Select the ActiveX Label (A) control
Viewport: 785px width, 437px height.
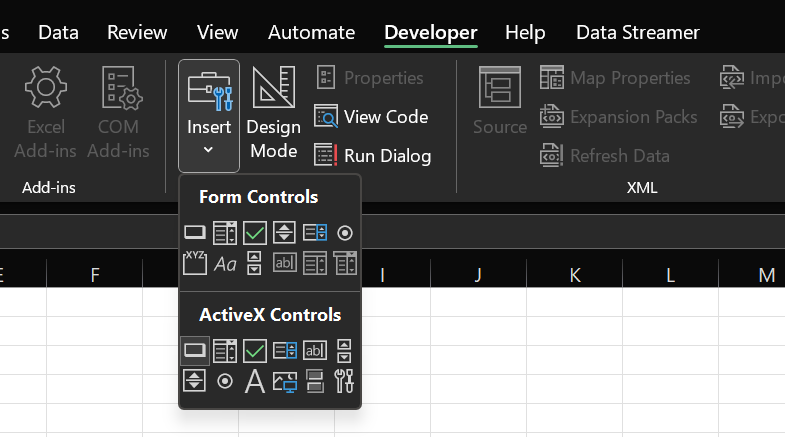click(255, 381)
